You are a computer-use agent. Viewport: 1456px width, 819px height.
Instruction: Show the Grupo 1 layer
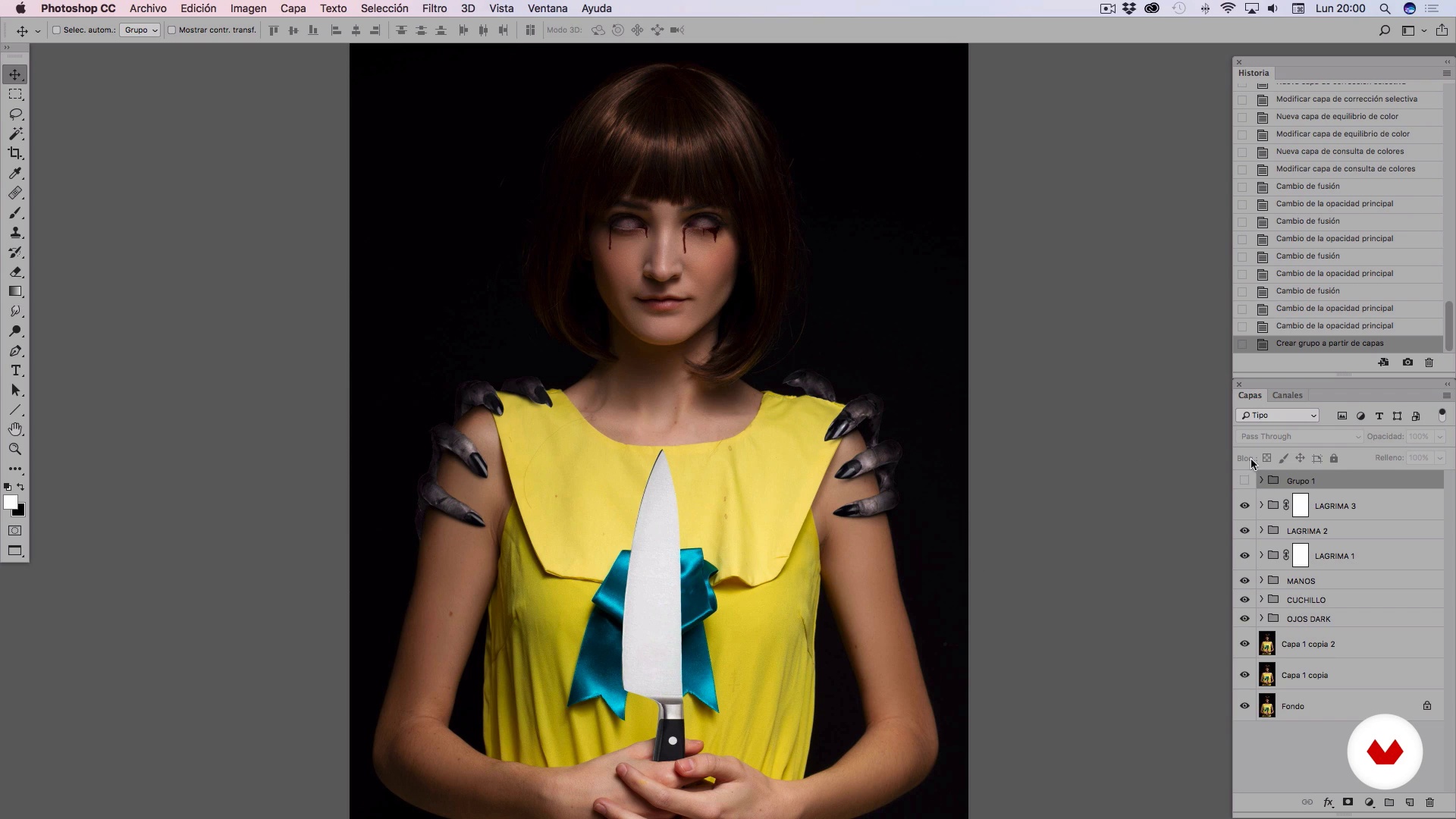pyautogui.click(x=1244, y=481)
